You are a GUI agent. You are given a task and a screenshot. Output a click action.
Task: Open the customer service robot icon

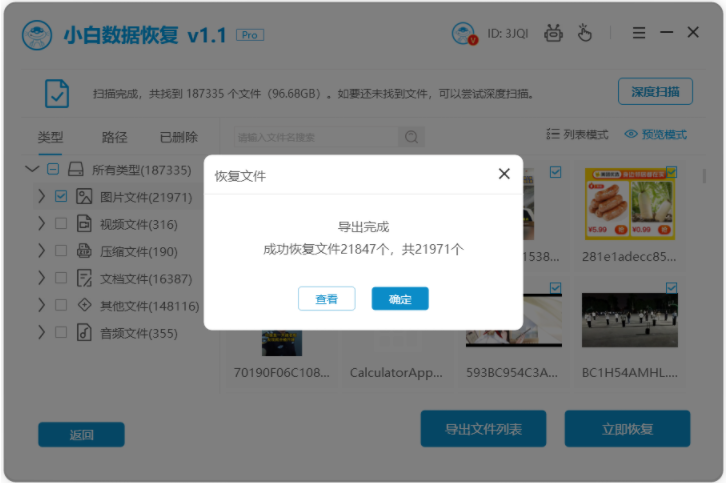point(553,33)
